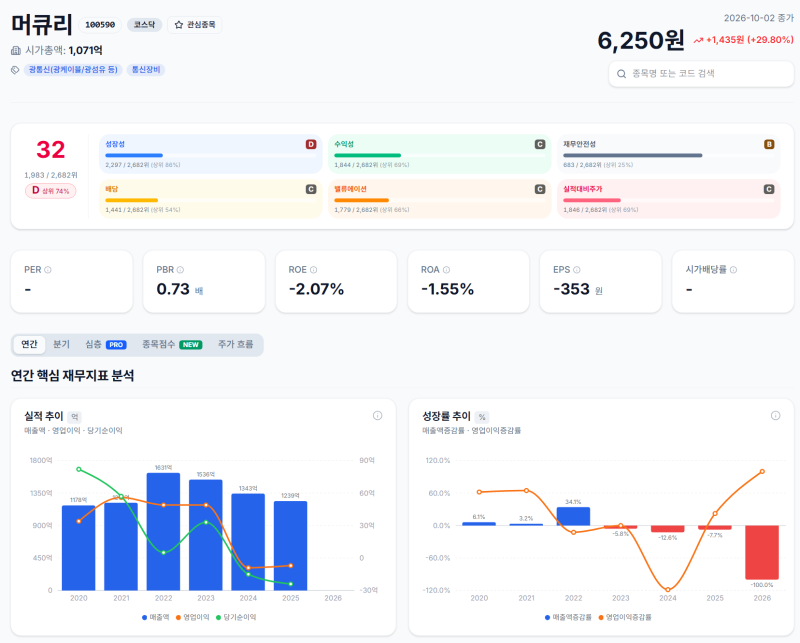The width and height of the screenshot is (800, 643).
Task: Toggle 당기순이익 legend series
Action: click(236, 617)
